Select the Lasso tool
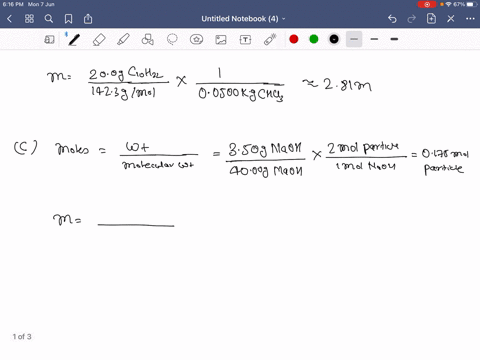 [x=172, y=40]
